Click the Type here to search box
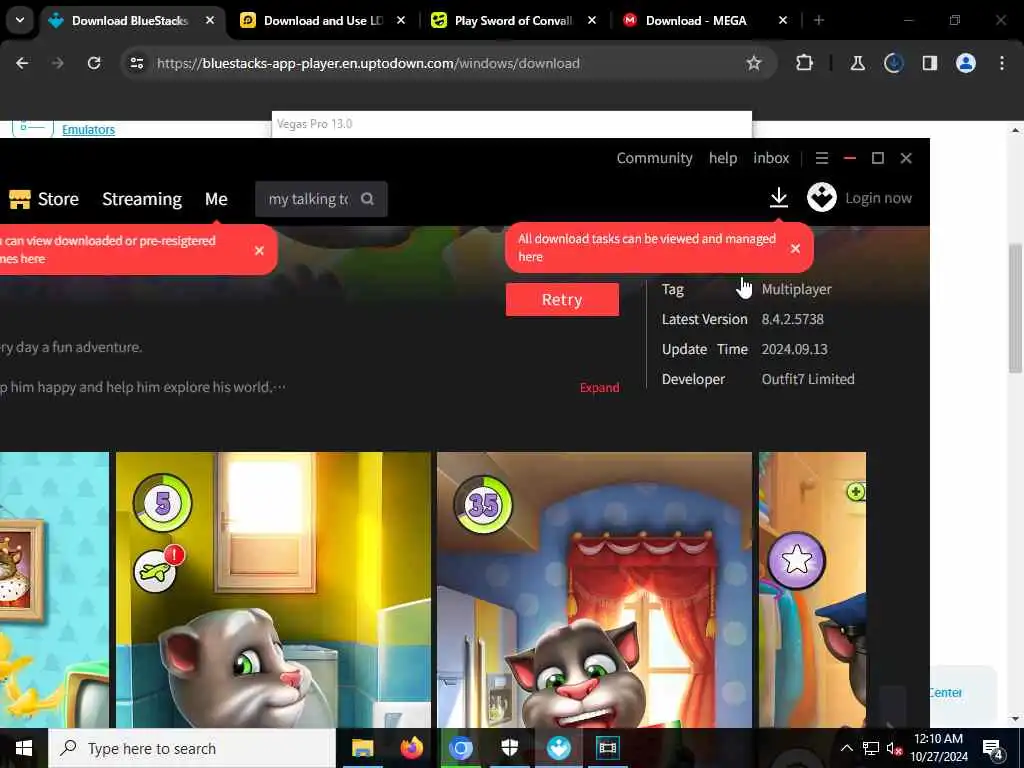1024x768 pixels. pyautogui.click(x=192, y=748)
